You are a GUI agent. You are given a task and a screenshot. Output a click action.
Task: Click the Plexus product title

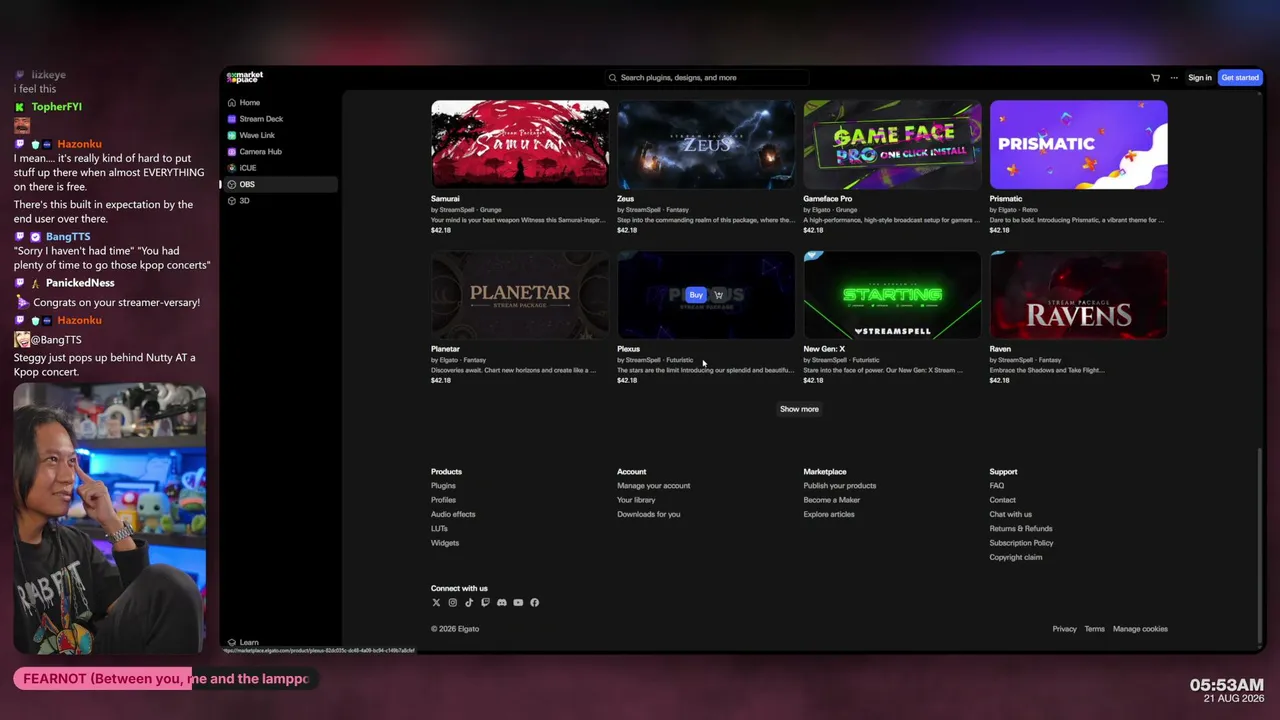[x=628, y=349]
